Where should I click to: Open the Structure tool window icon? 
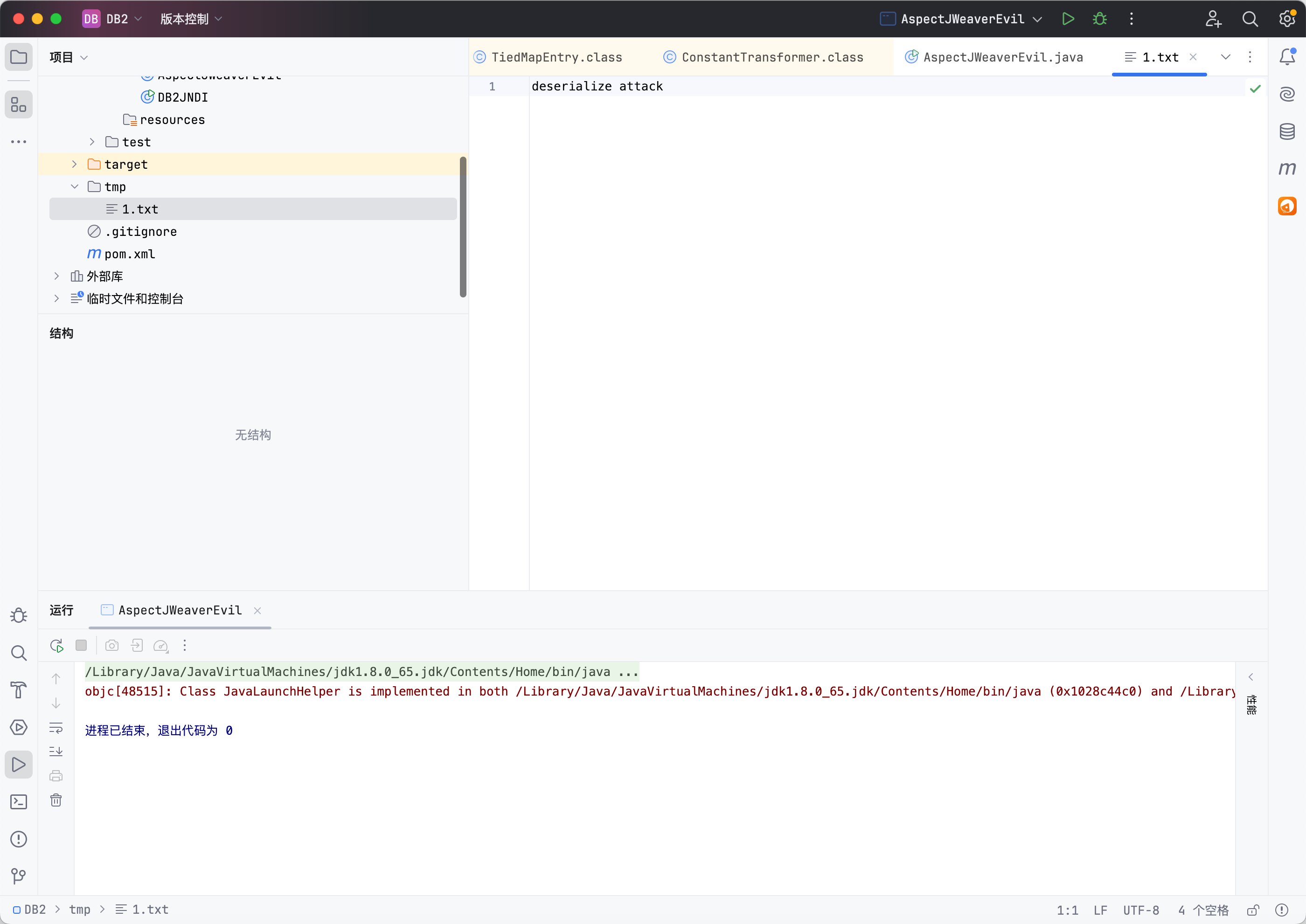19,105
